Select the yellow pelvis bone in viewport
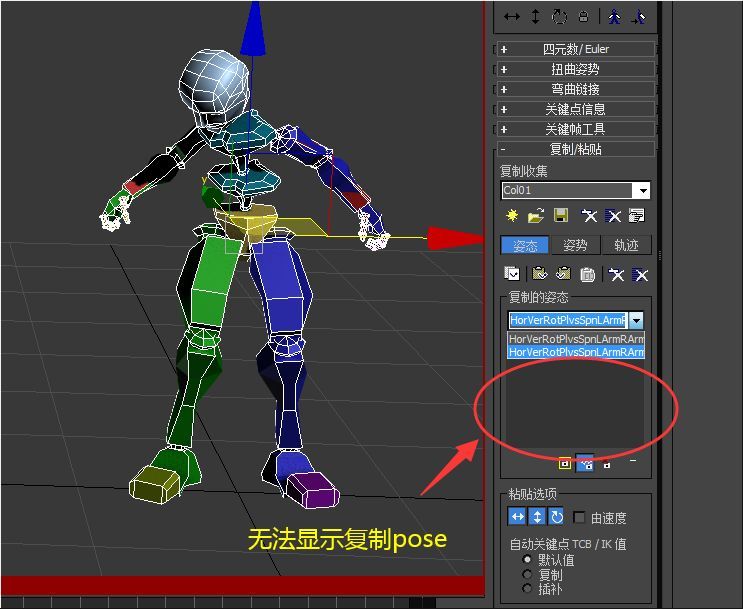This screenshot has height=609, width=743. (x=245, y=223)
